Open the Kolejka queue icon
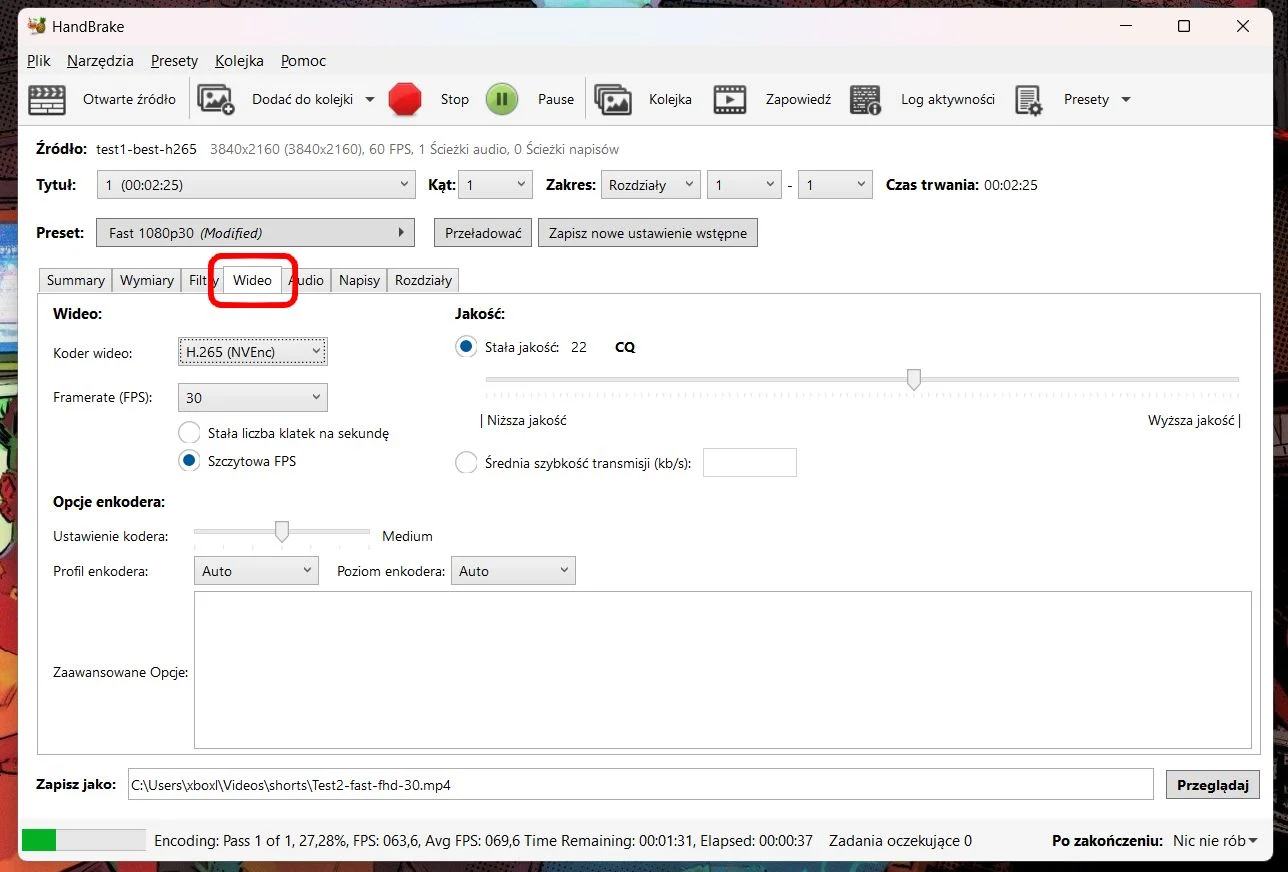Image resolution: width=1288 pixels, height=872 pixels. pyautogui.click(x=613, y=99)
